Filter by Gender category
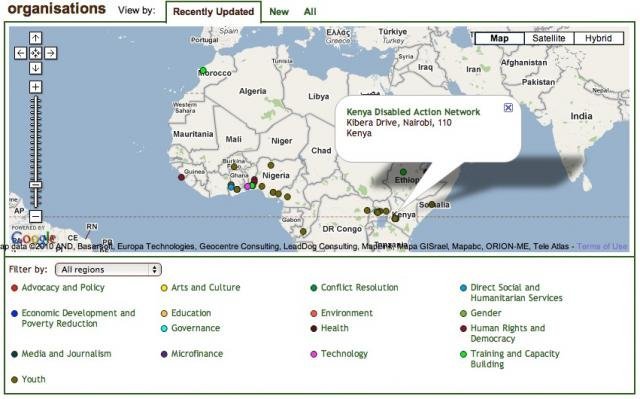 (486, 313)
